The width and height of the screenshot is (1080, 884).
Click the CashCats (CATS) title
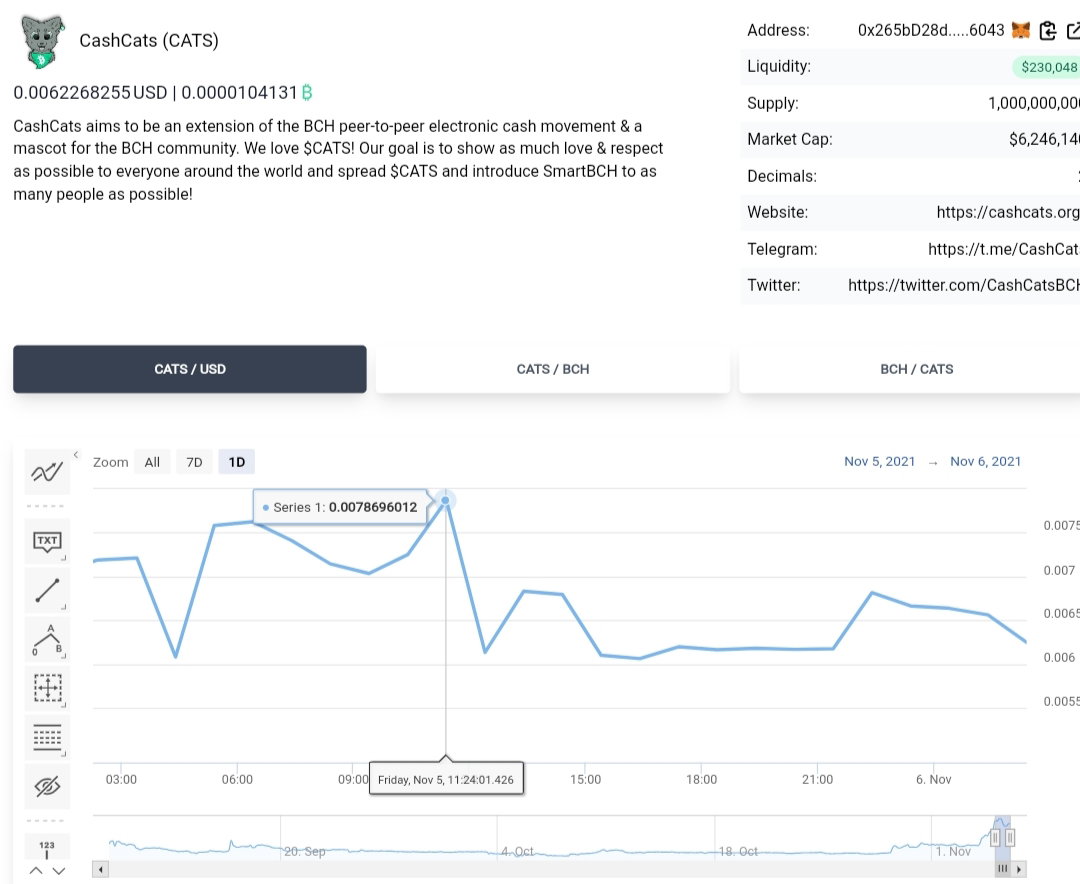[x=149, y=41]
